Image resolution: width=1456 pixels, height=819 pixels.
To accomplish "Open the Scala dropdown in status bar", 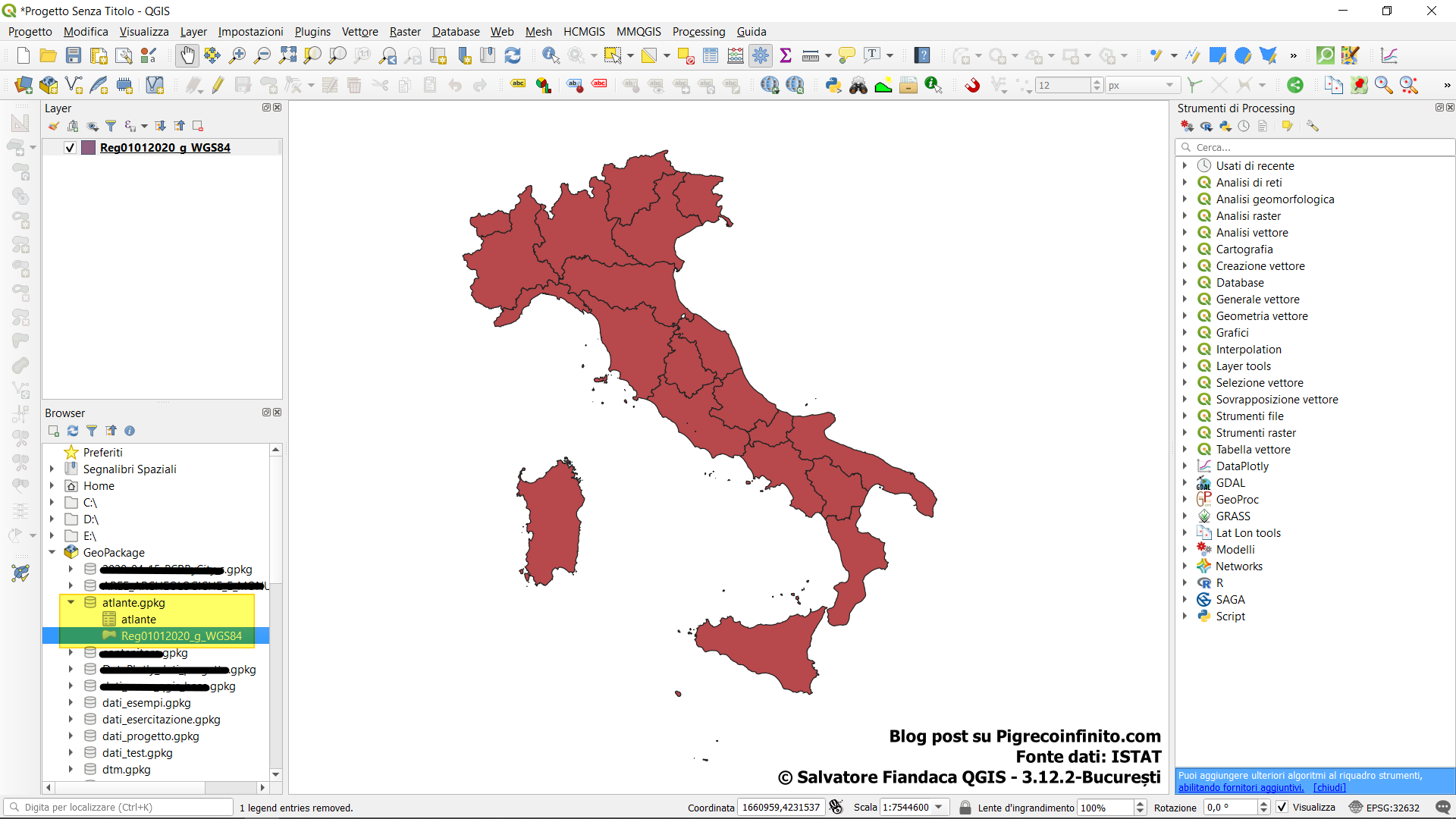I will pyautogui.click(x=939, y=808).
